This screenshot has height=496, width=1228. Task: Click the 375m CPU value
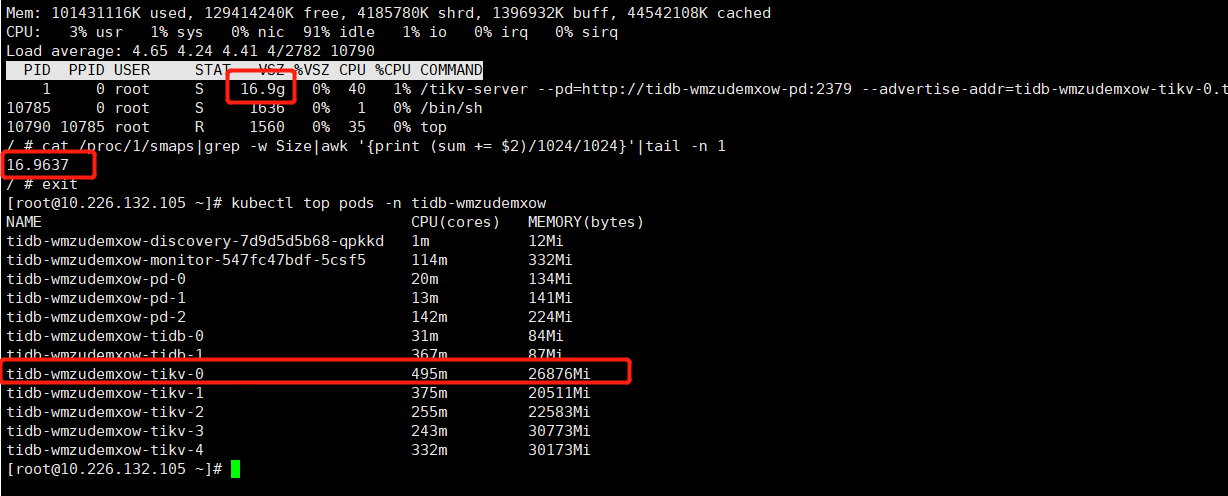coord(429,393)
